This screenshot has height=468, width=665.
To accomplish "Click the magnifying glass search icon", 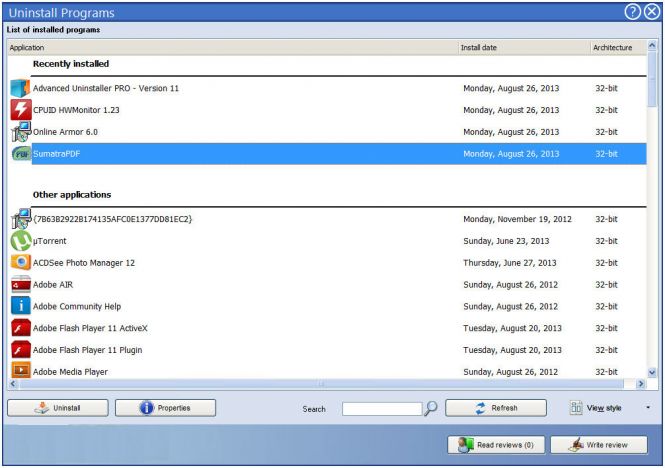I will [431, 408].
